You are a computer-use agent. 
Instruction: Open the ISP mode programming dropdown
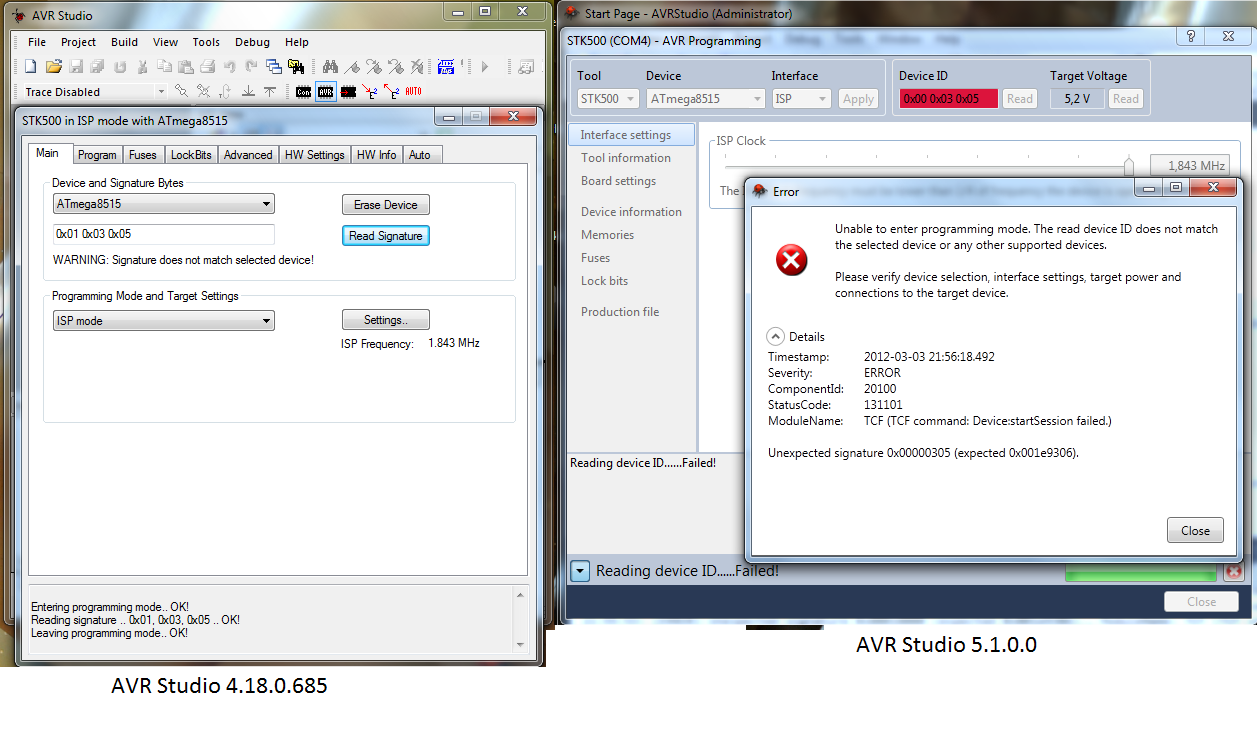click(x=268, y=320)
